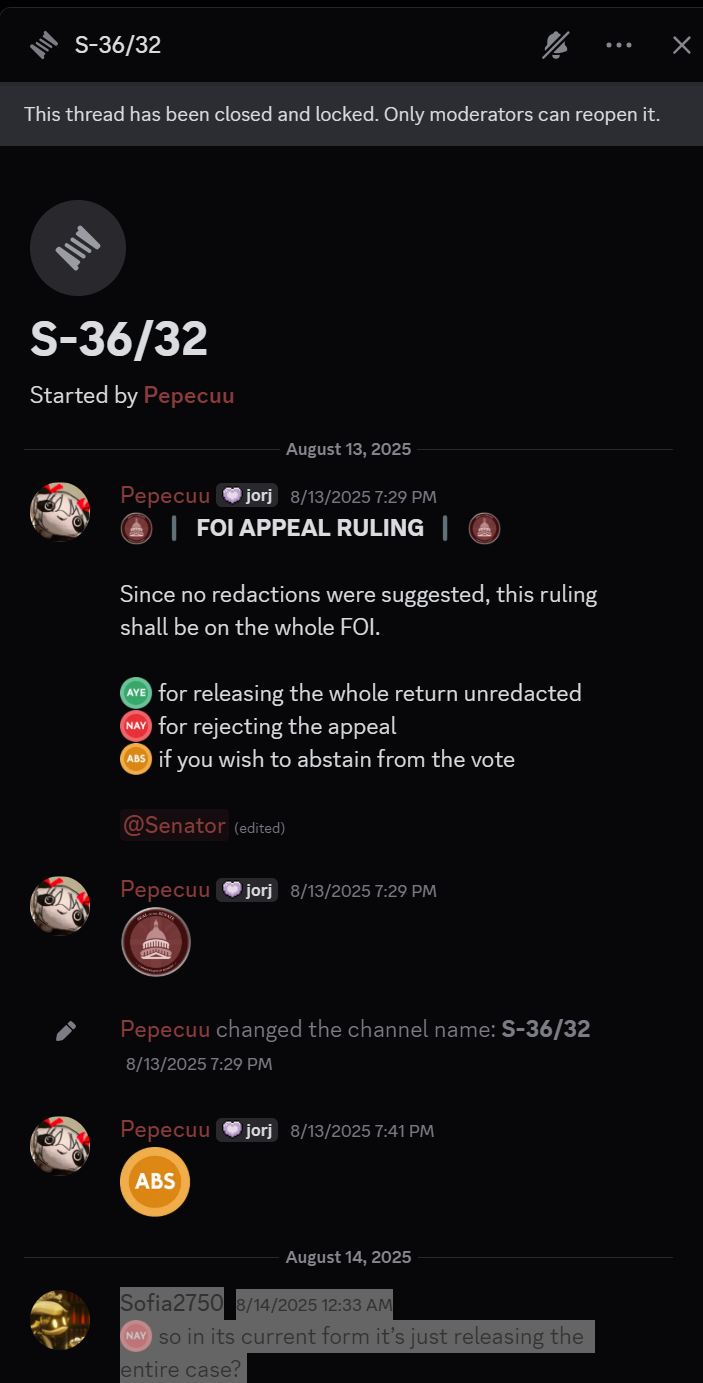Click the green AYE emoji
Image resolution: width=703 pixels, height=1383 pixels.
136,693
